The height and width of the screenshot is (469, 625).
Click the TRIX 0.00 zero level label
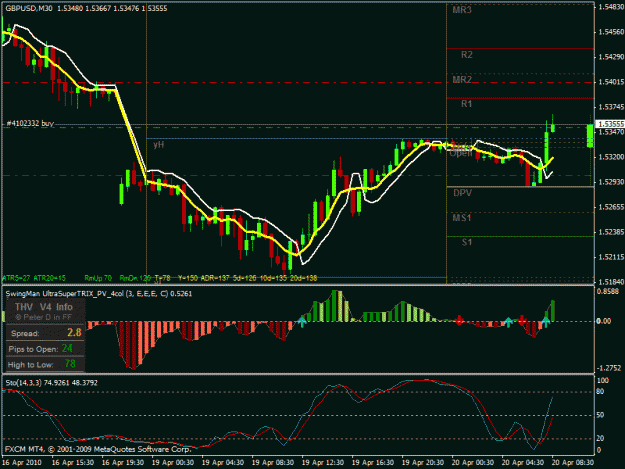(603, 321)
